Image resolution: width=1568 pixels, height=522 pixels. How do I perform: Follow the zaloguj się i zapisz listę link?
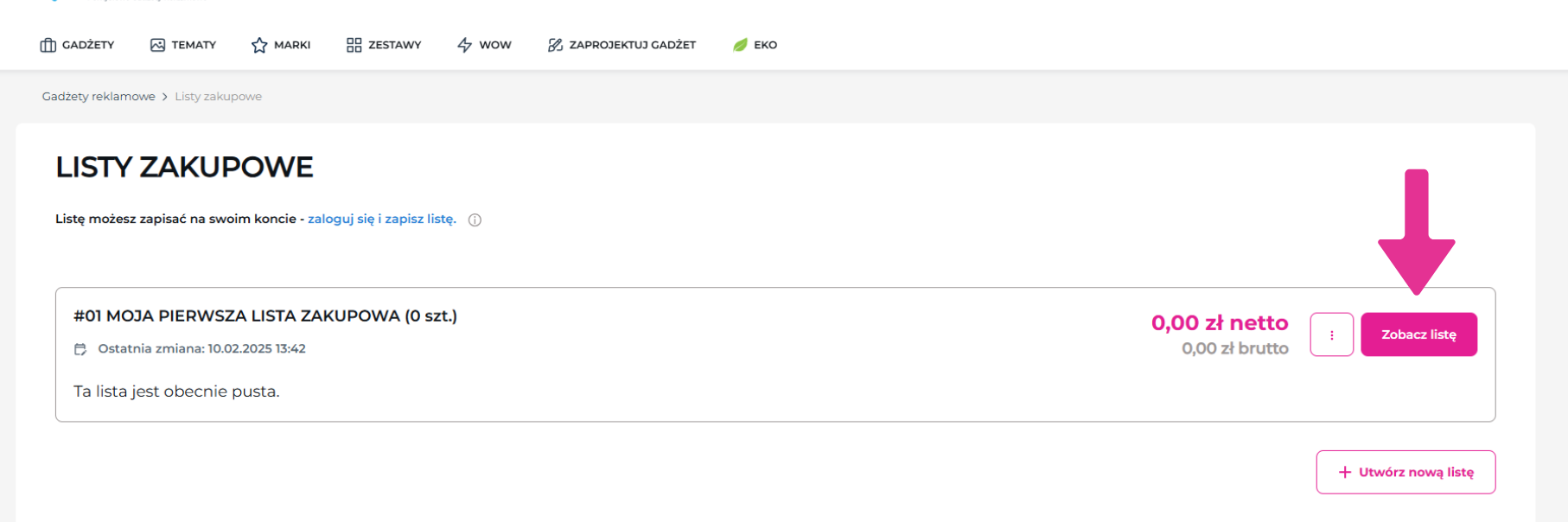pyautogui.click(x=382, y=219)
